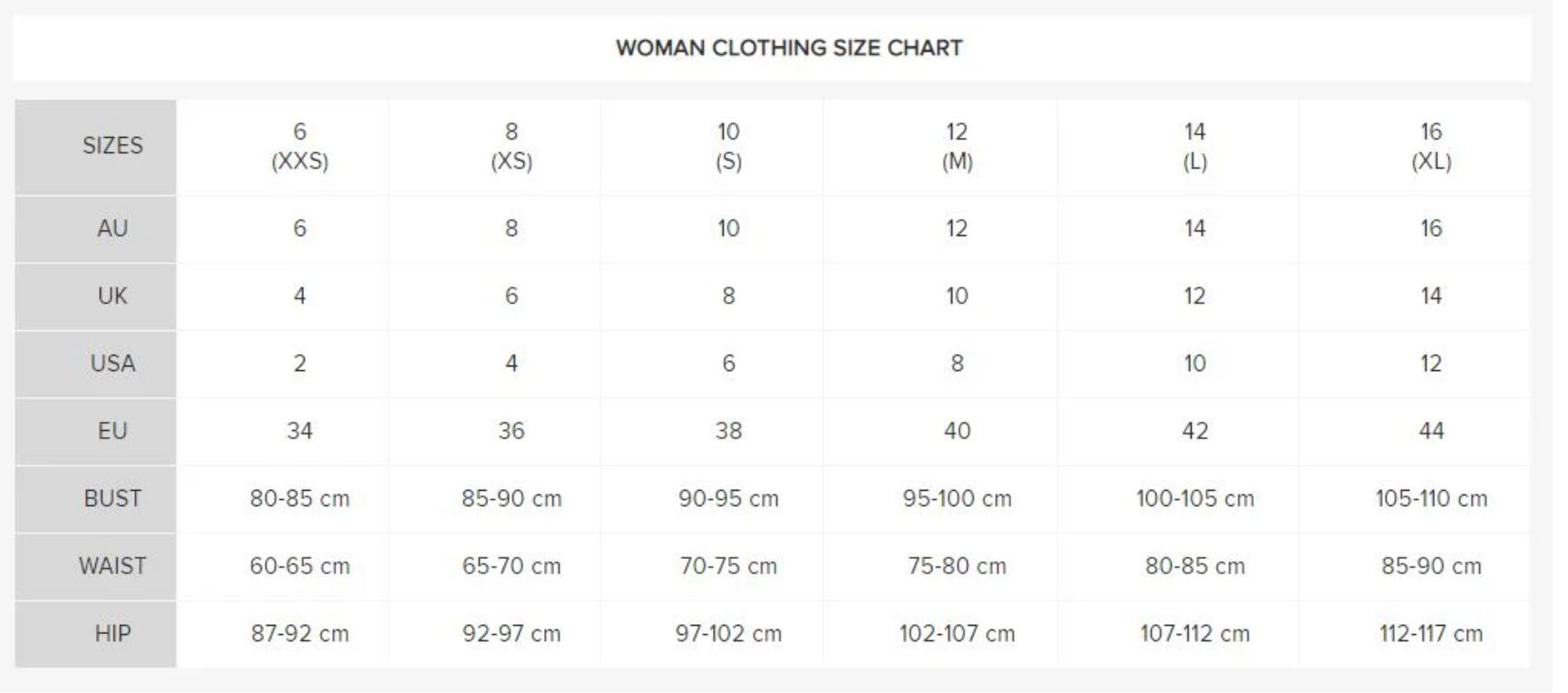Select the 8 (XS) size column header
Image resolution: width=1568 pixels, height=693 pixels.
[x=511, y=147]
